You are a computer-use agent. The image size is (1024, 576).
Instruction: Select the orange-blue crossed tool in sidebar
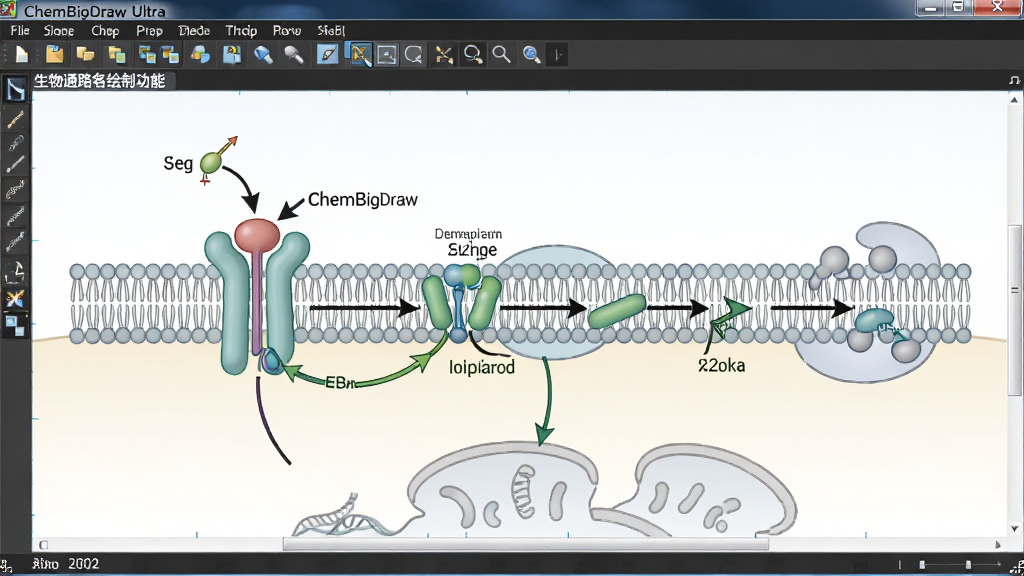click(15, 298)
